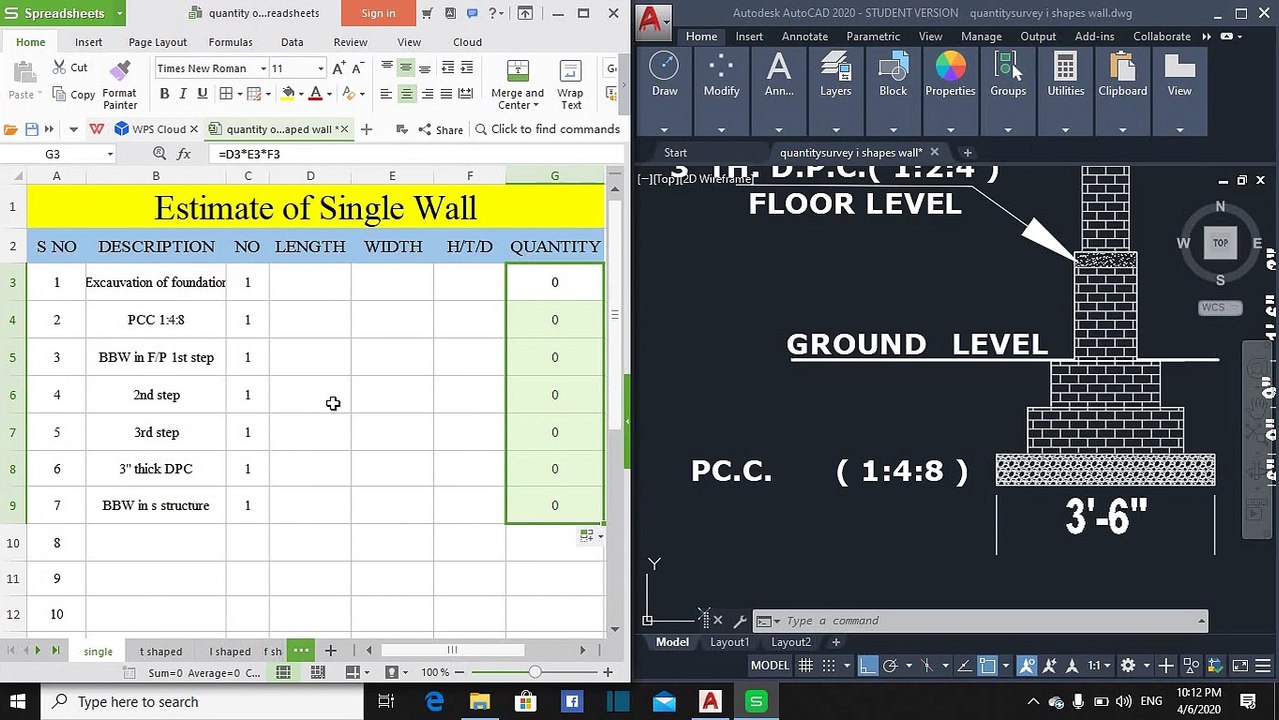Screen dimensions: 1279x720
Task: Add a new sheet with plus button
Action: click(330, 651)
